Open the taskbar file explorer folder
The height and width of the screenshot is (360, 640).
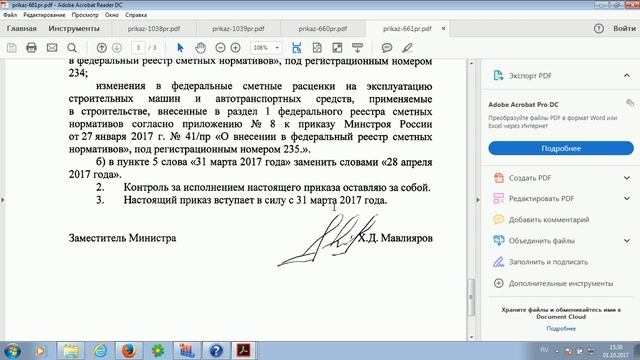click(x=71, y=351)
